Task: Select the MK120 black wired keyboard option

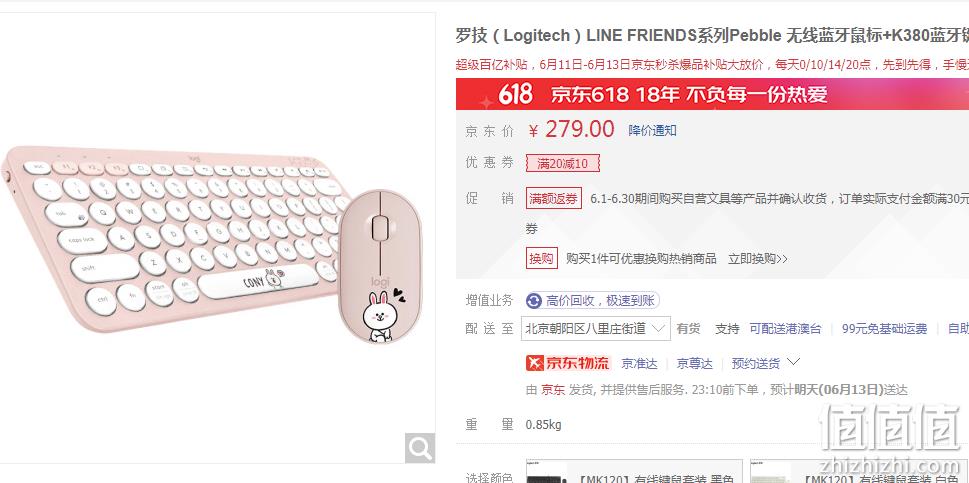Action: pyautogui.click(x=634, y=471)
